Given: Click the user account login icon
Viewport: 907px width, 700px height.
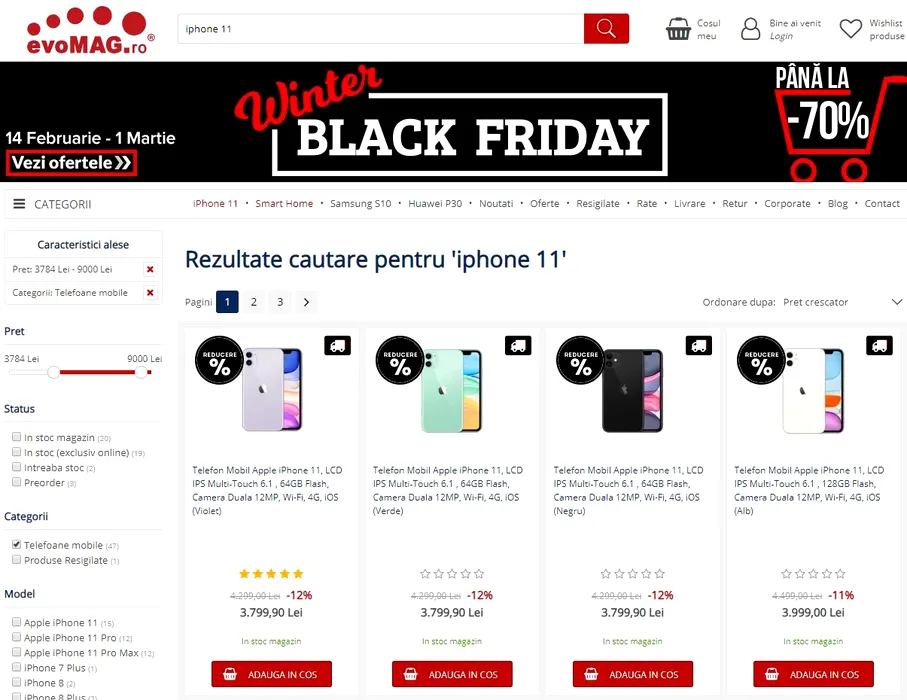Looking at the screenshot, I should (750, 29).
